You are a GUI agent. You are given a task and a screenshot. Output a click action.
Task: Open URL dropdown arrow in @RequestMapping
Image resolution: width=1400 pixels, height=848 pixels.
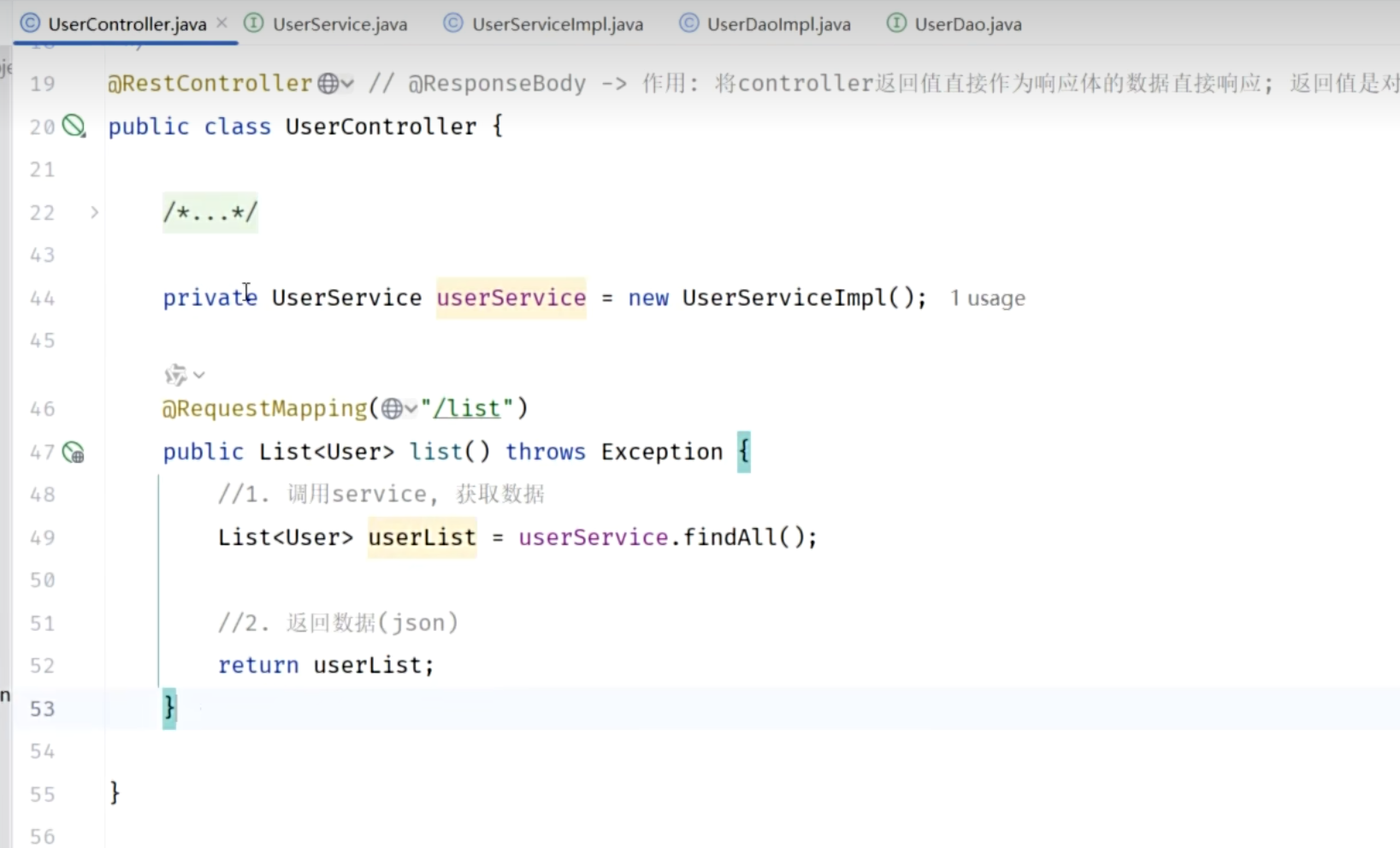pos(411,409)
